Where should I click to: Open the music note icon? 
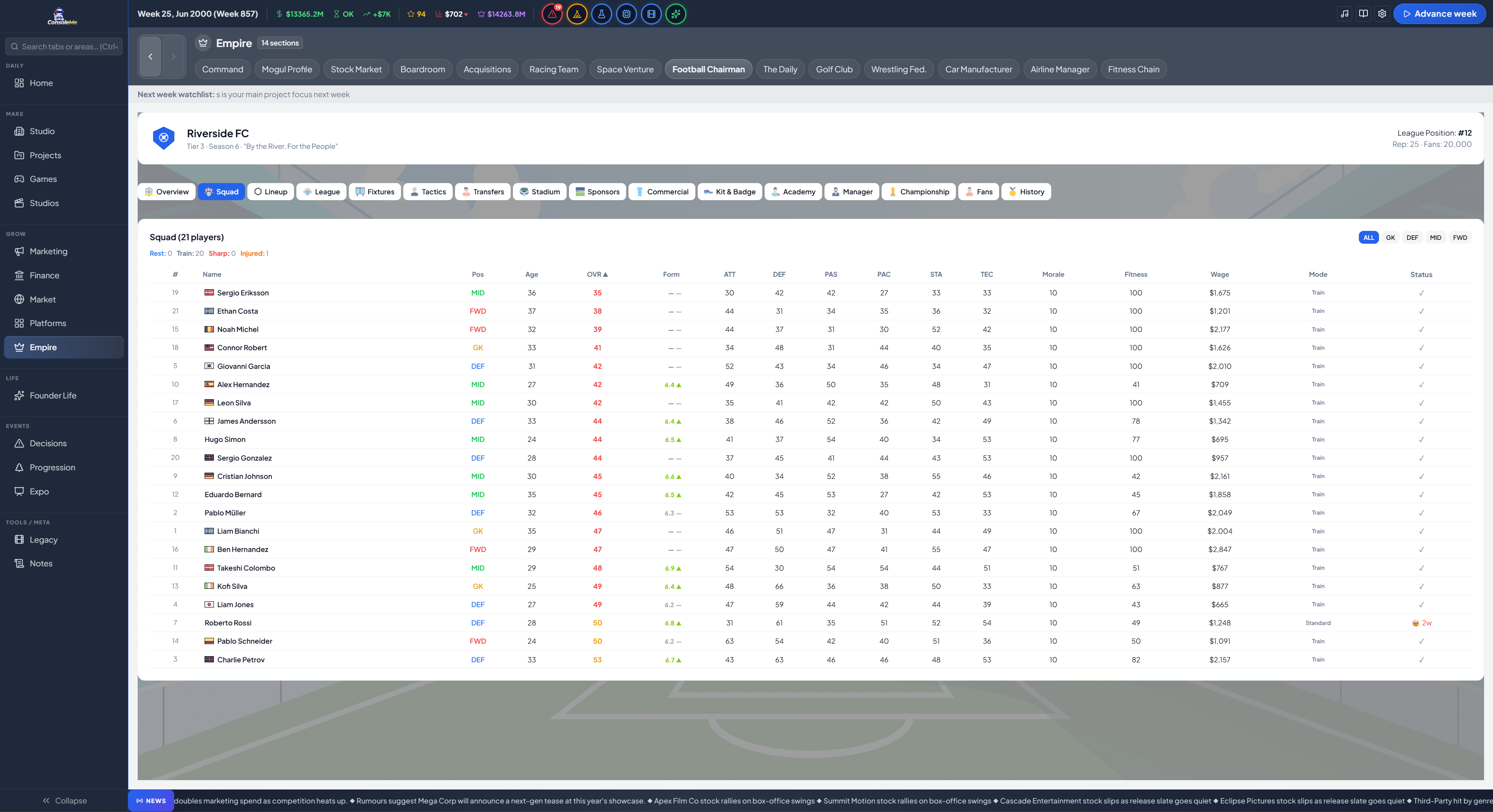pyautogui.click(x=1344, y=14)
